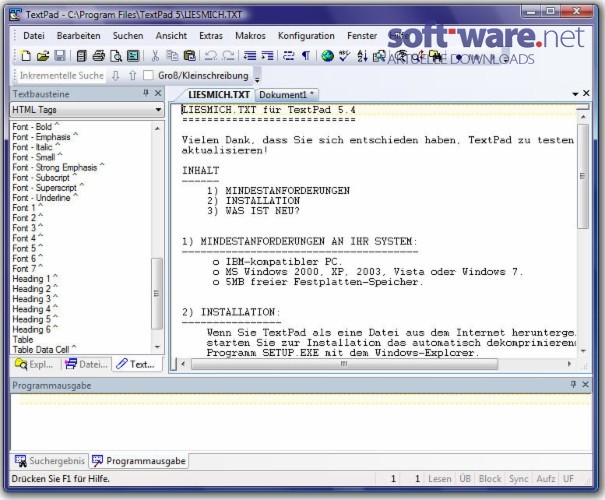The image size is (605, 500).
Task: Click the Cut scissors icon
Action: click(x=155, y=56)
